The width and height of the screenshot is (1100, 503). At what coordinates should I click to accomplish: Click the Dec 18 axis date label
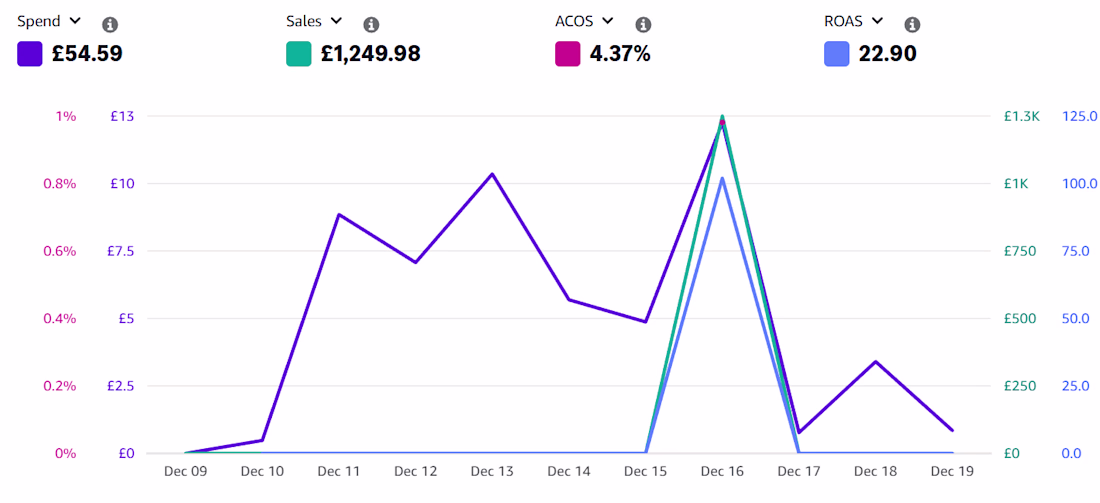tap(876, 471)
